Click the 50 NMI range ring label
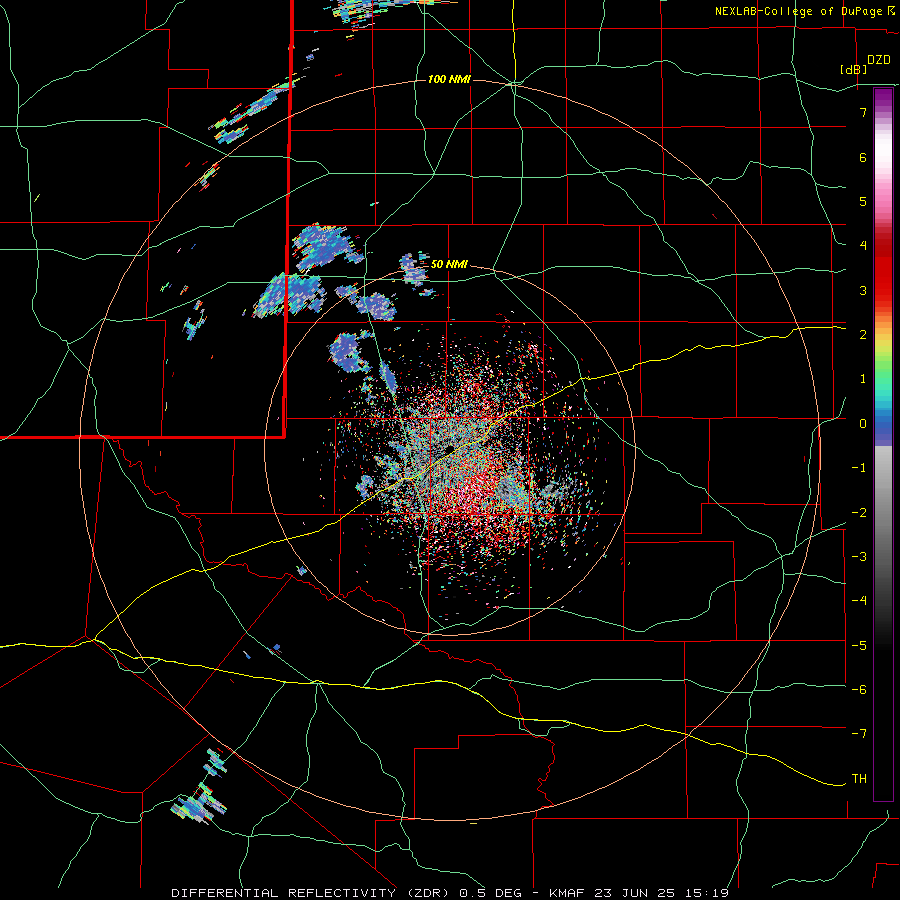This screenshot has height=900, width=900. coord(449,264)
